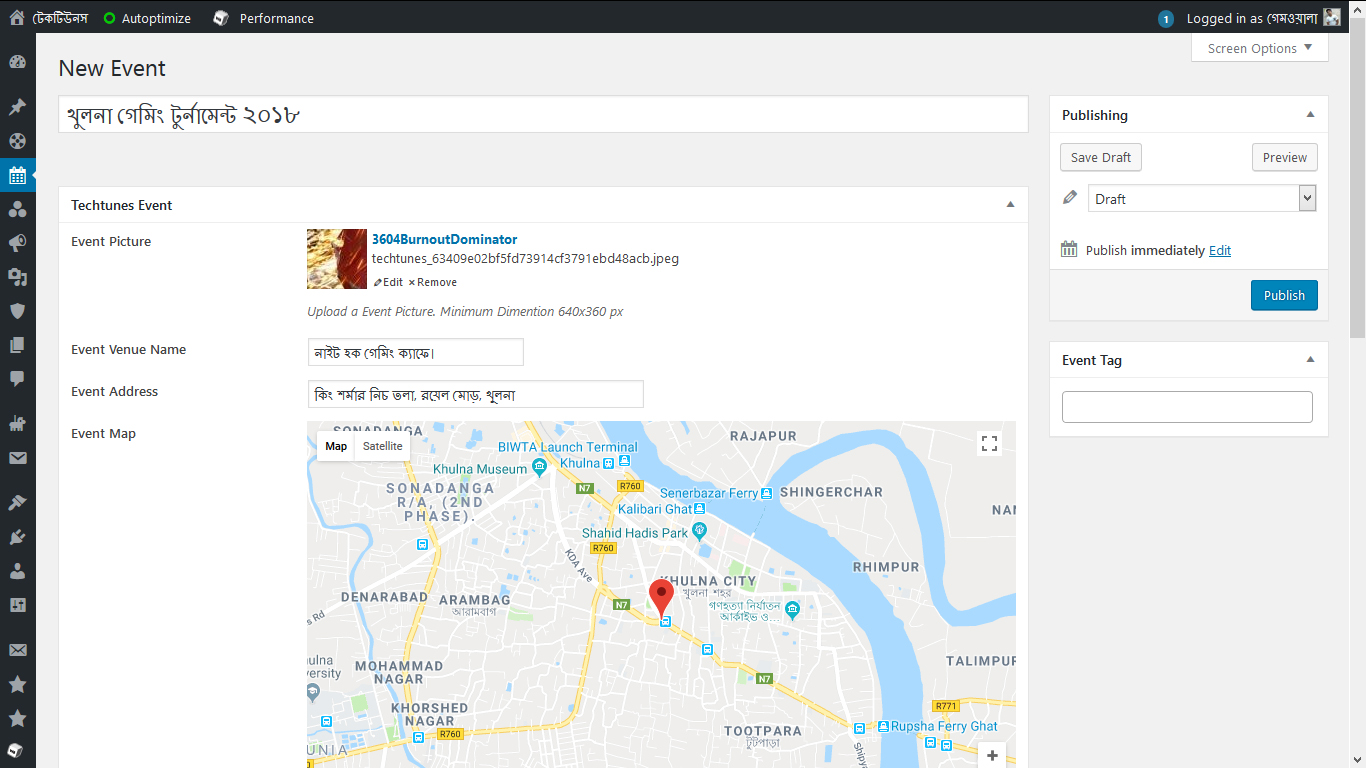Remove the uploaded event picture

[x=433, y=282]
